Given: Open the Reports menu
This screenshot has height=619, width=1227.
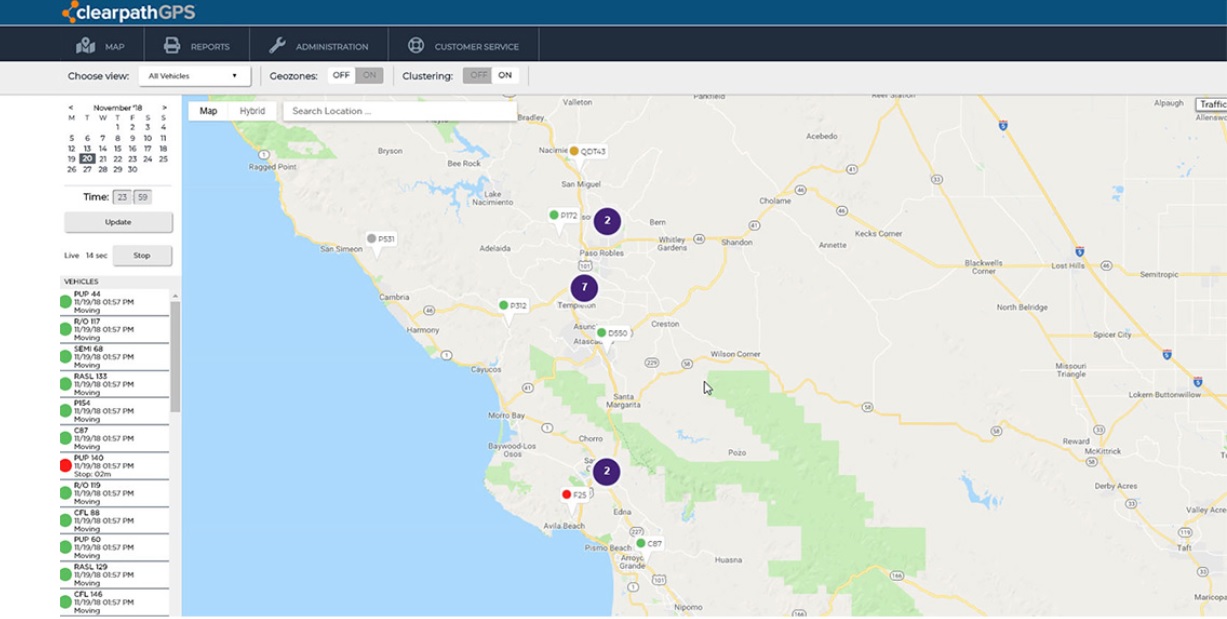Looking at the screenshot, I should 197,46.
